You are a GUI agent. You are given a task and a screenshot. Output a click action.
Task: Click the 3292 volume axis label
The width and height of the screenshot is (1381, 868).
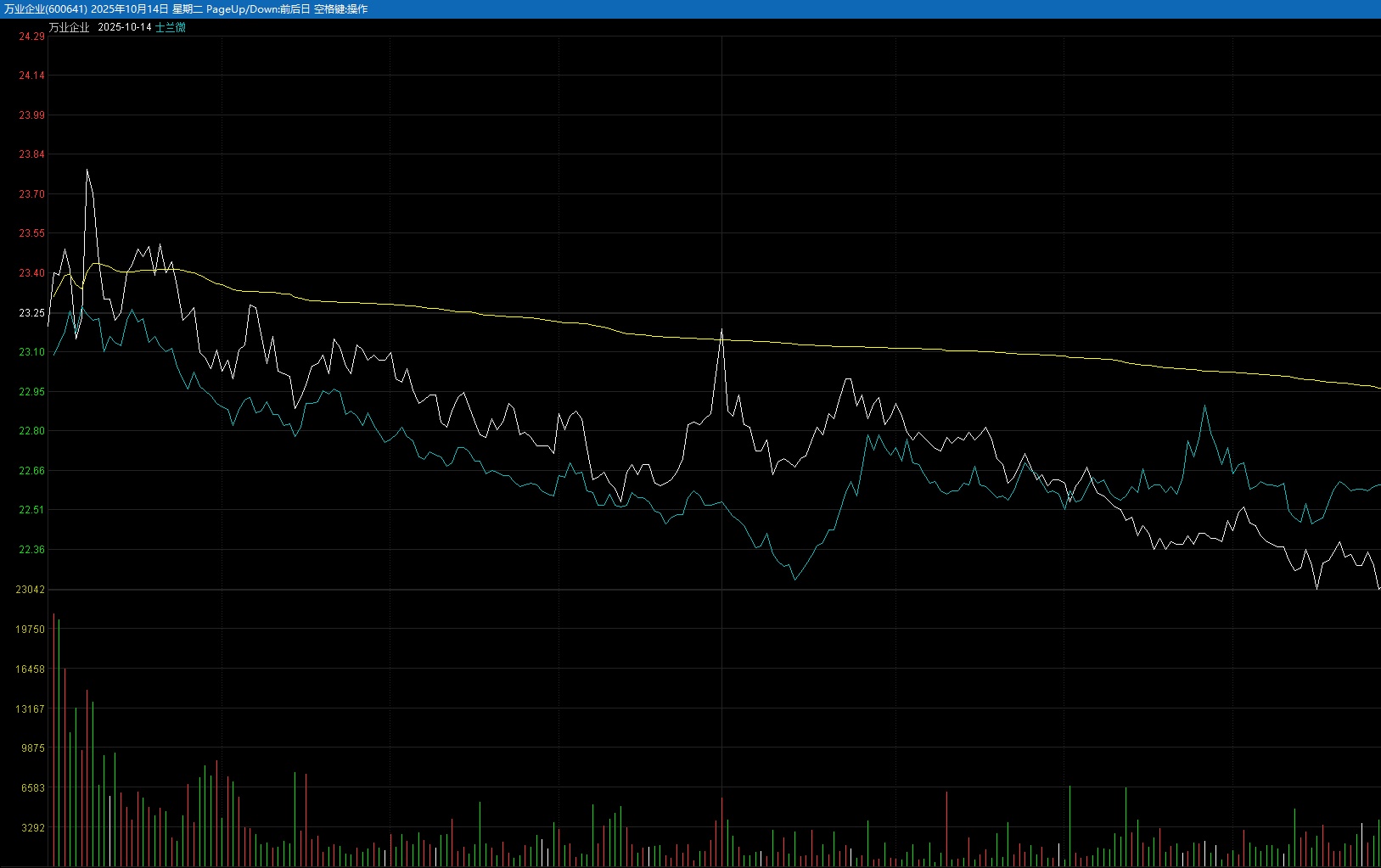33,828
